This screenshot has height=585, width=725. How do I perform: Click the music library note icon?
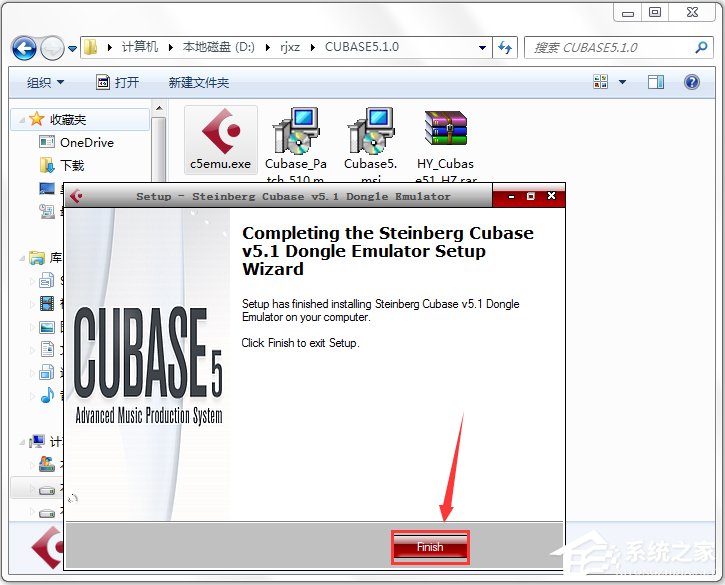click(47, 395)
